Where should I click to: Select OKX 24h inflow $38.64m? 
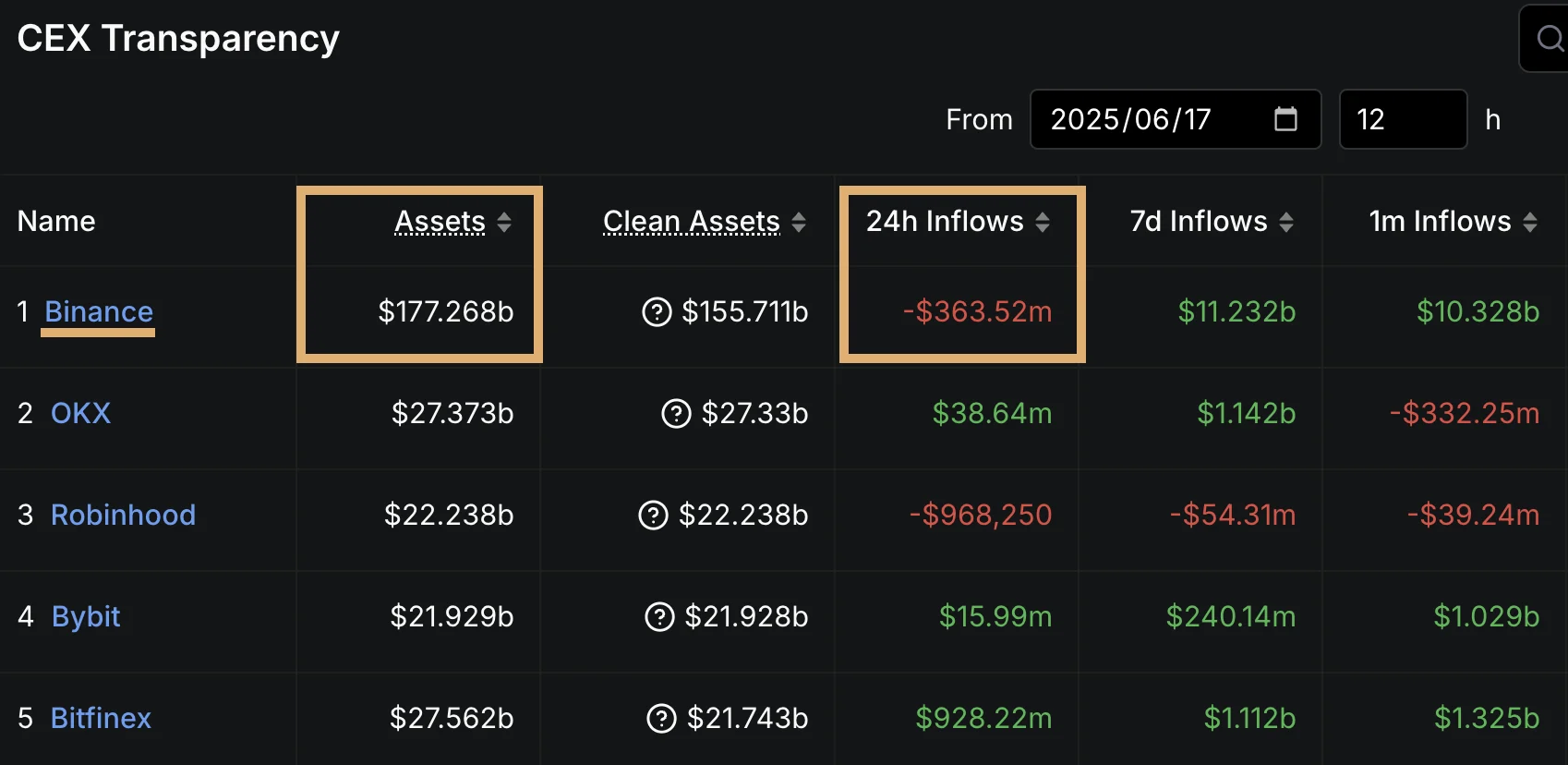pyautogui.click(x=993, y=413)
